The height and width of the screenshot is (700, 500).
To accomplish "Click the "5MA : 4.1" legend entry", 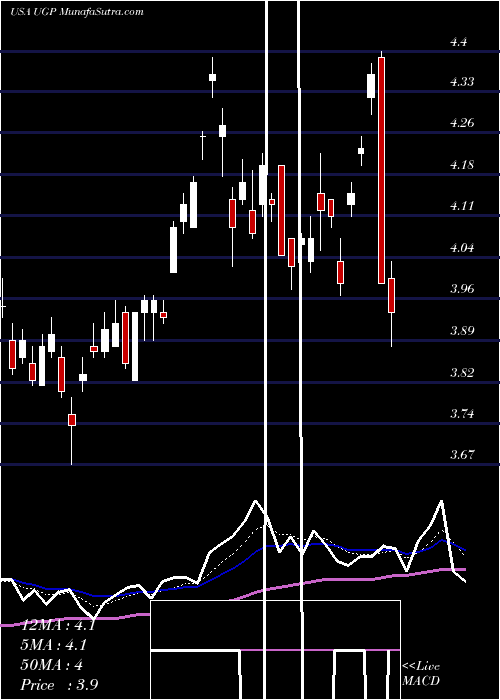I will [x=54, y=645].
